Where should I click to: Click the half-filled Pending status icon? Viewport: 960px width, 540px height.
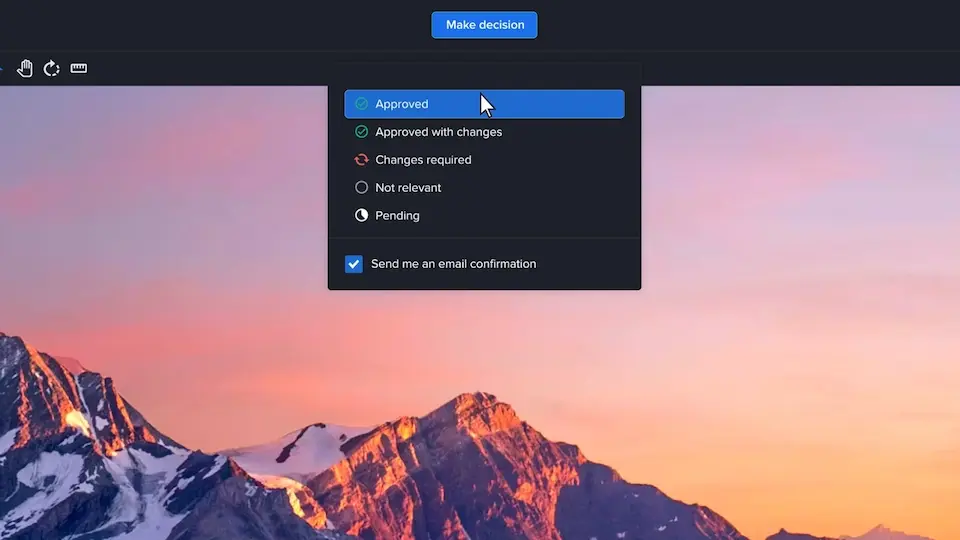click(362, 216)
